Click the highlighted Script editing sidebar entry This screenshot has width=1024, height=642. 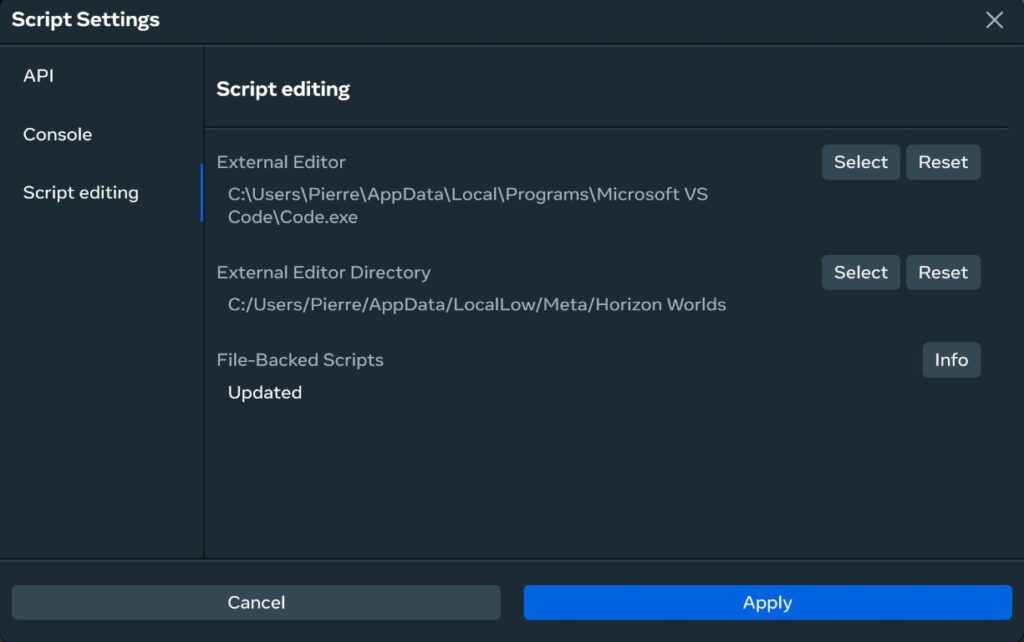pos(81,192)
